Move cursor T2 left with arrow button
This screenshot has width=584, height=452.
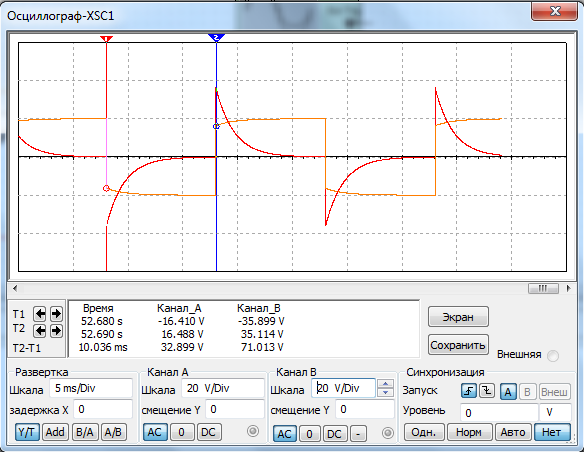coord(40,330)
